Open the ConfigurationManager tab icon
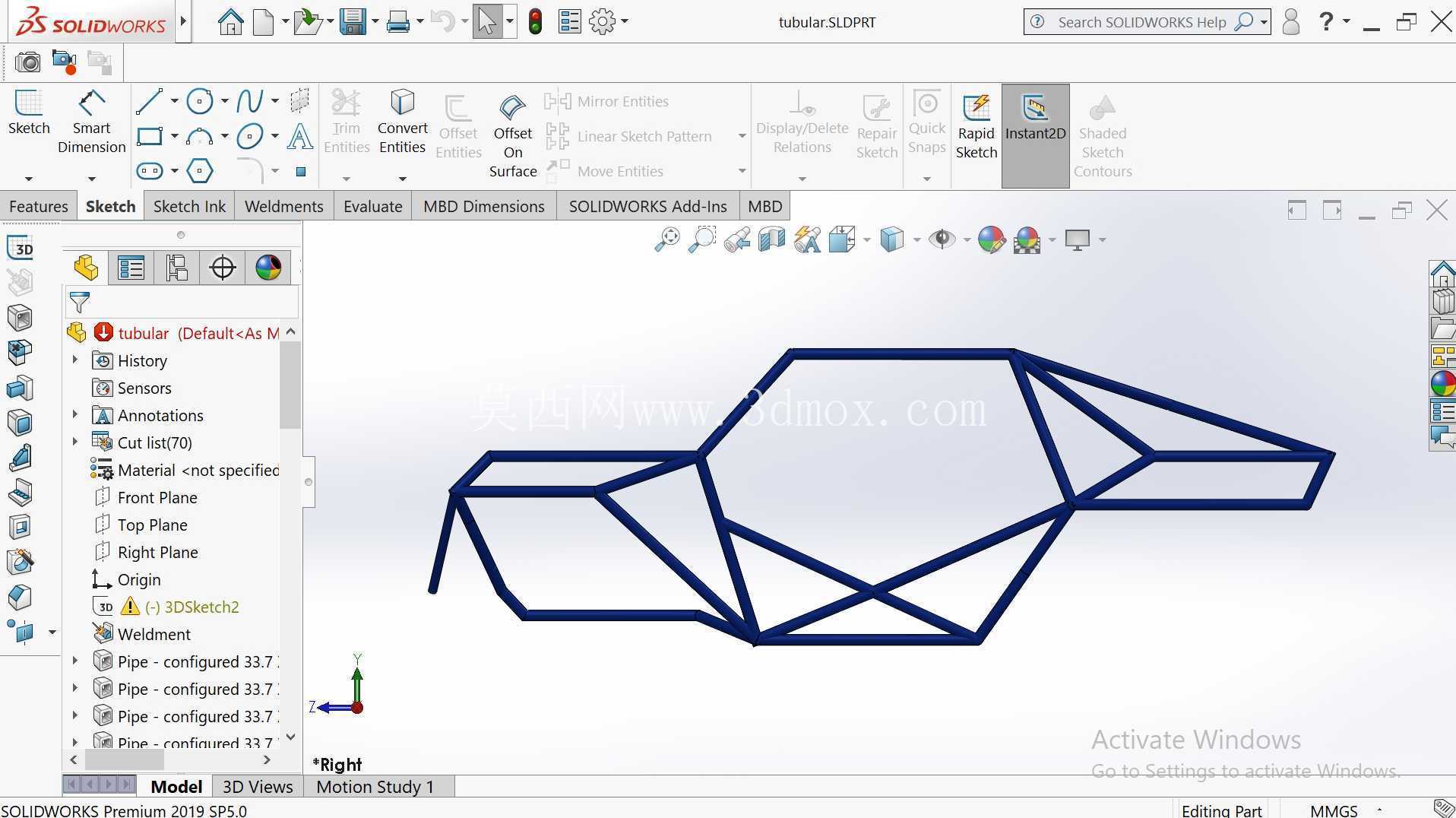The height and width of the screenshot is (818, 1456). [x=176, y=268]
